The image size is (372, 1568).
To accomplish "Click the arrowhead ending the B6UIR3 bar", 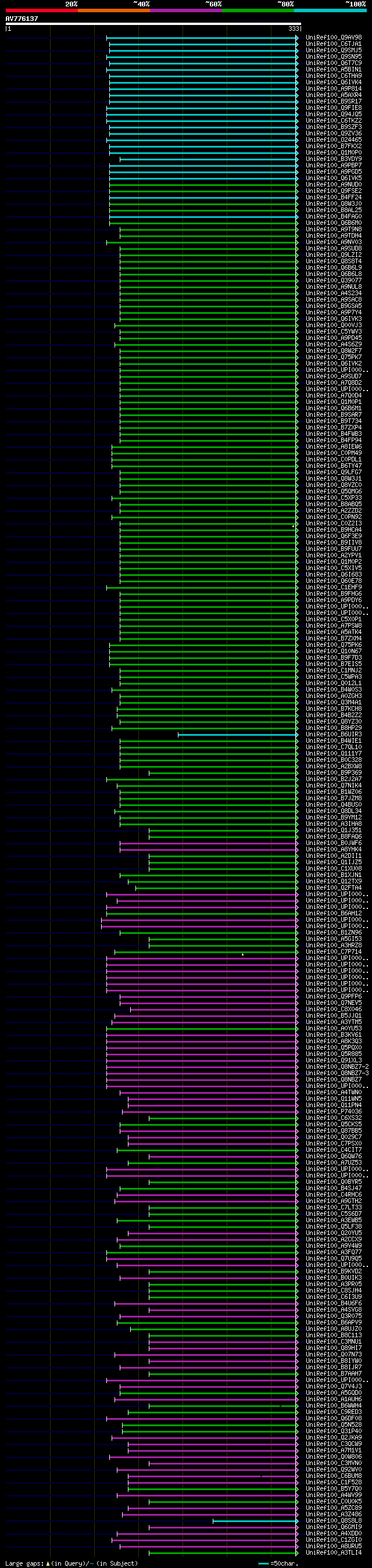I will [297, 735].
